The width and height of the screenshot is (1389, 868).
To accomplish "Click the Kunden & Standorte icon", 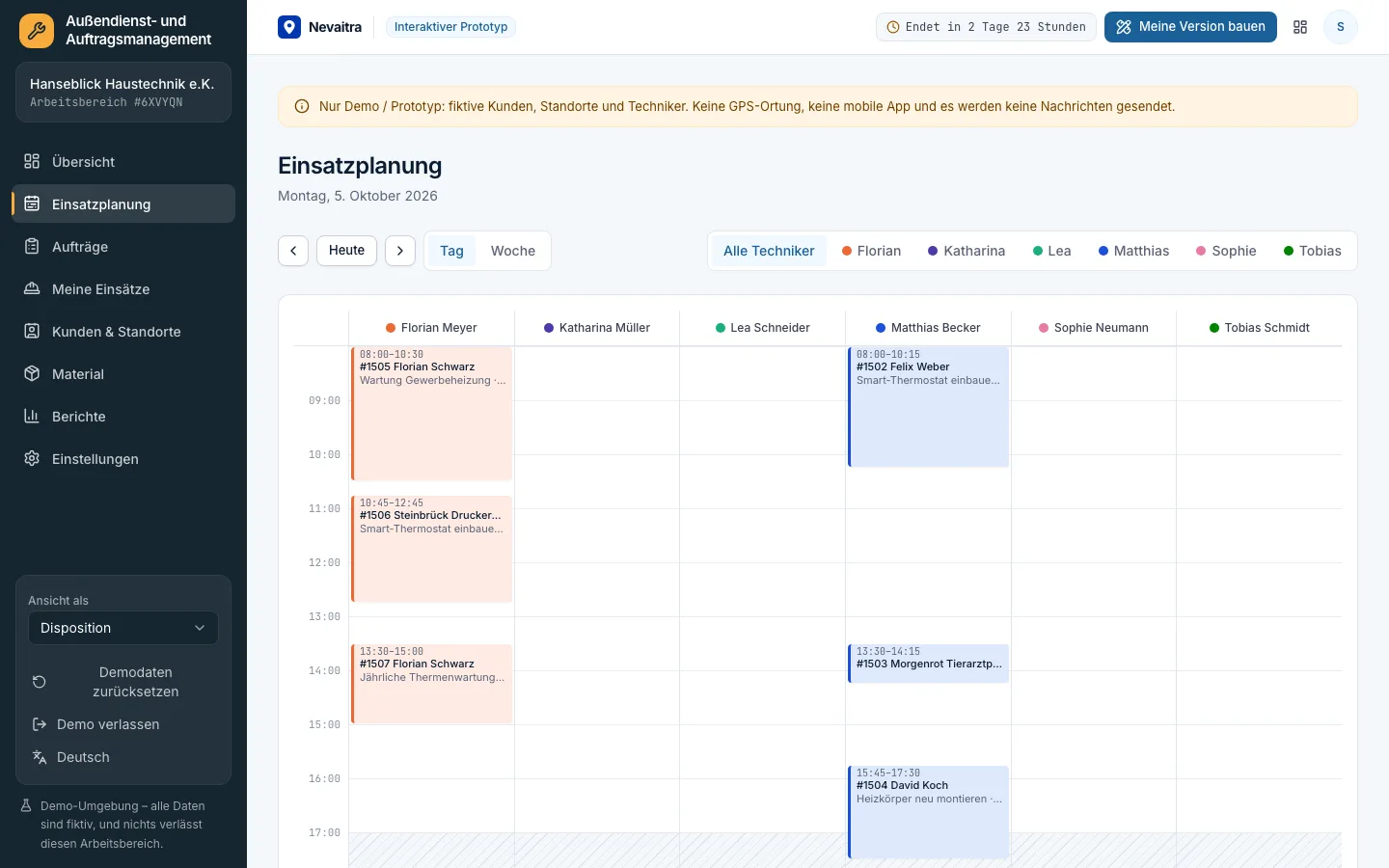I will coord(32,331).
